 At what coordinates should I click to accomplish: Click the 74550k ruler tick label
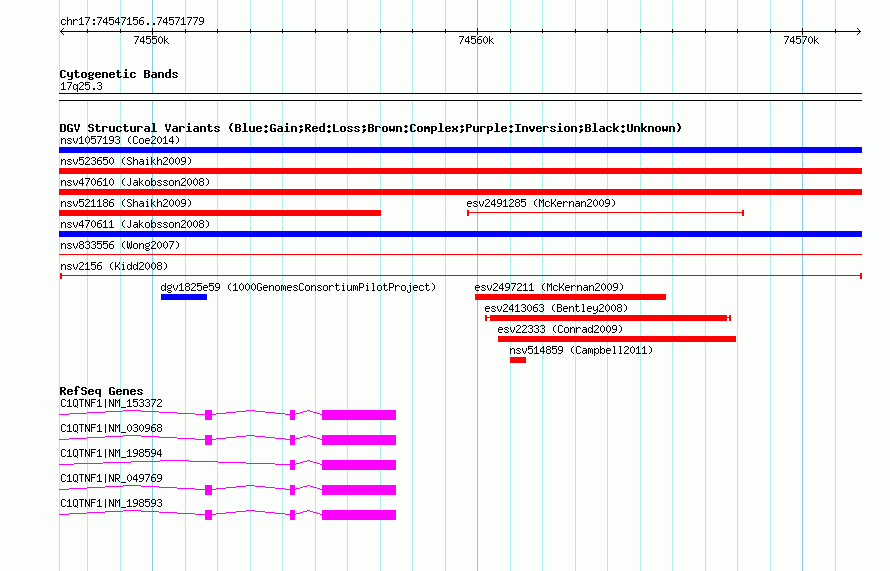coord(151,40)
